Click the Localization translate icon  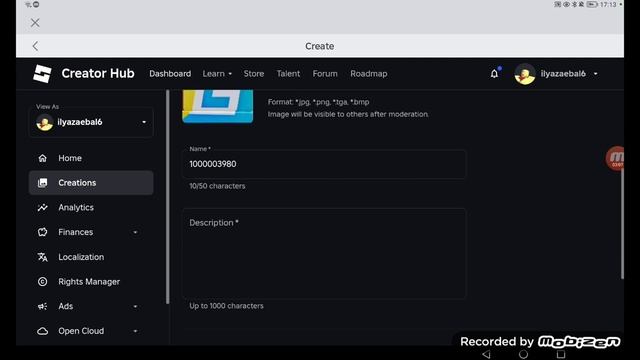point(42,257)
